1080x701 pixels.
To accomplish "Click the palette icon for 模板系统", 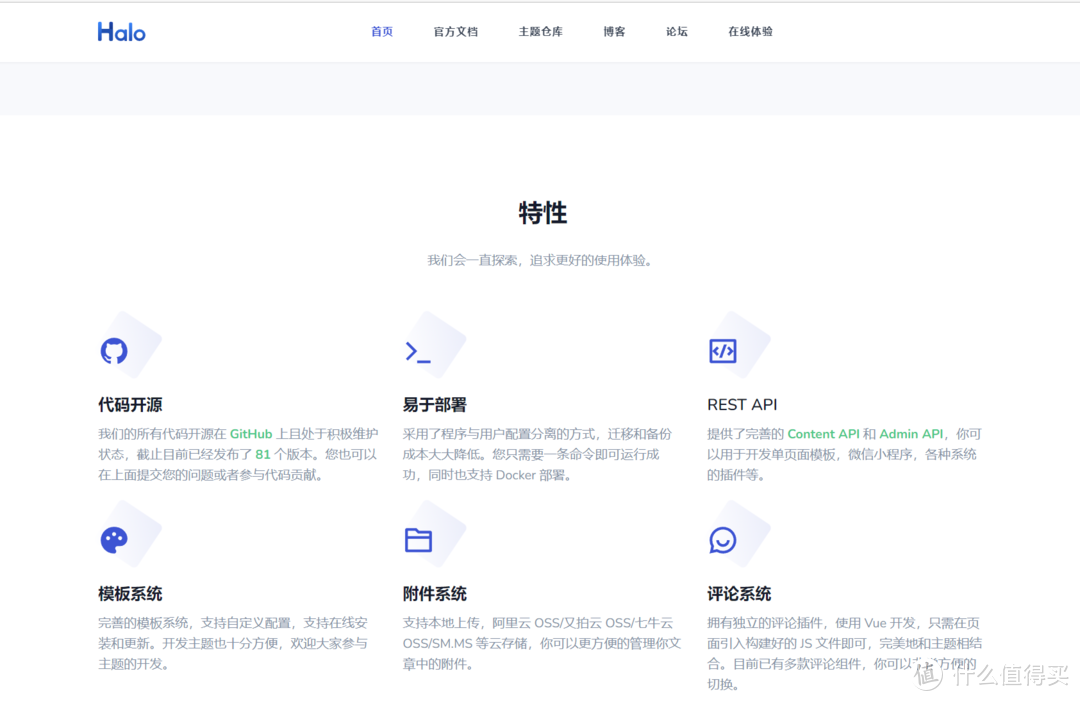I will tap(114, 540).
